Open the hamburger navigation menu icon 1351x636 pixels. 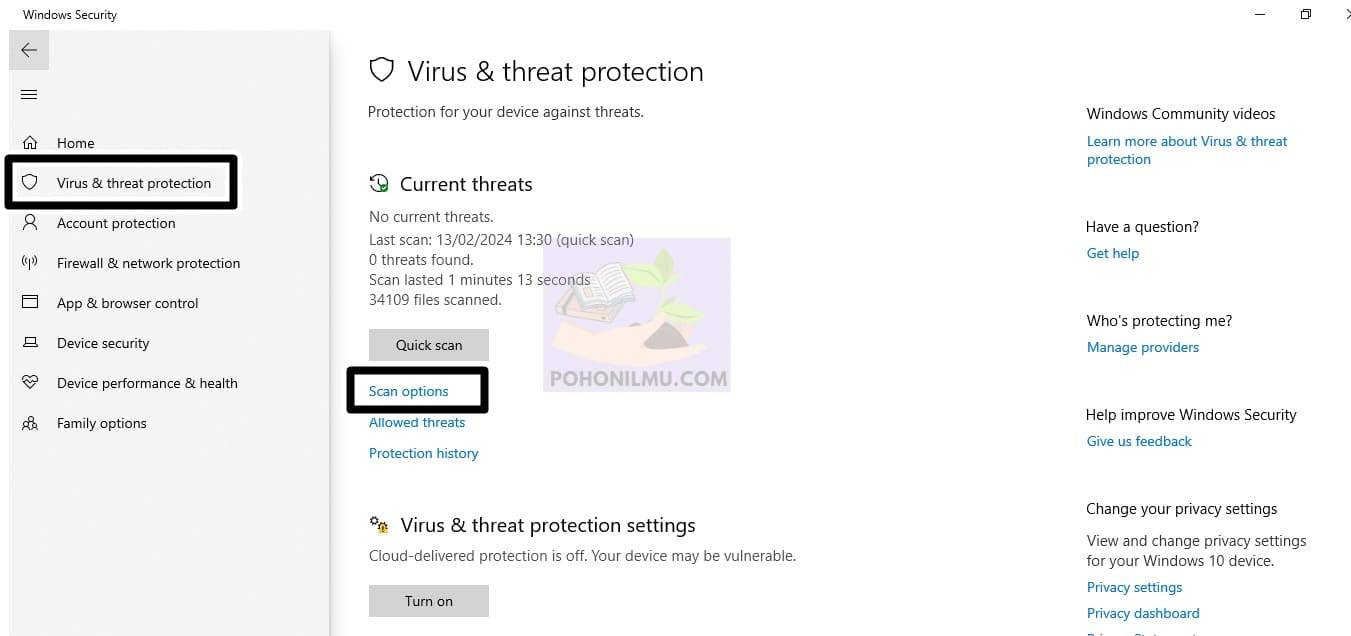29,95
